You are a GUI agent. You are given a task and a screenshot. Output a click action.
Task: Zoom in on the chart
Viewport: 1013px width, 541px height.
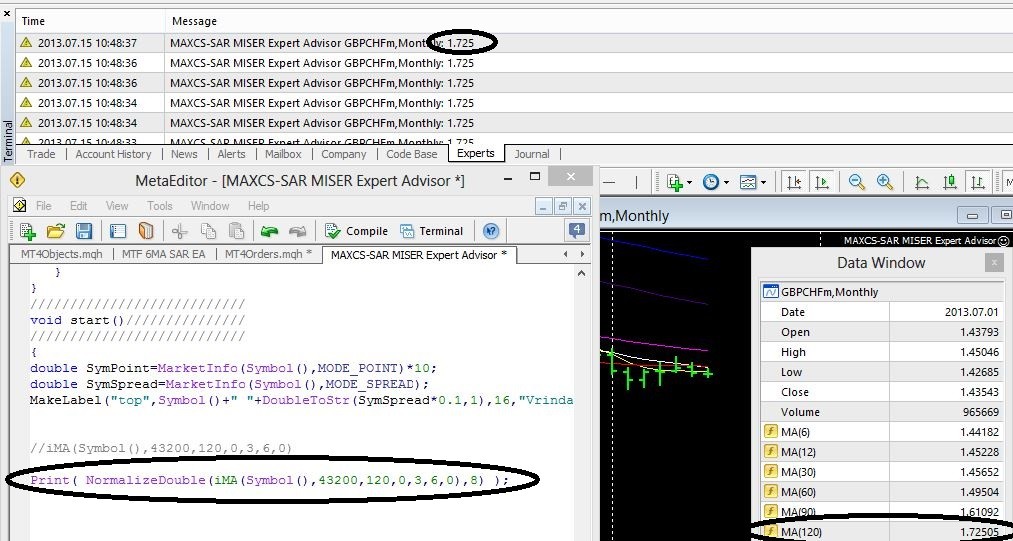[x=884, y=182]
